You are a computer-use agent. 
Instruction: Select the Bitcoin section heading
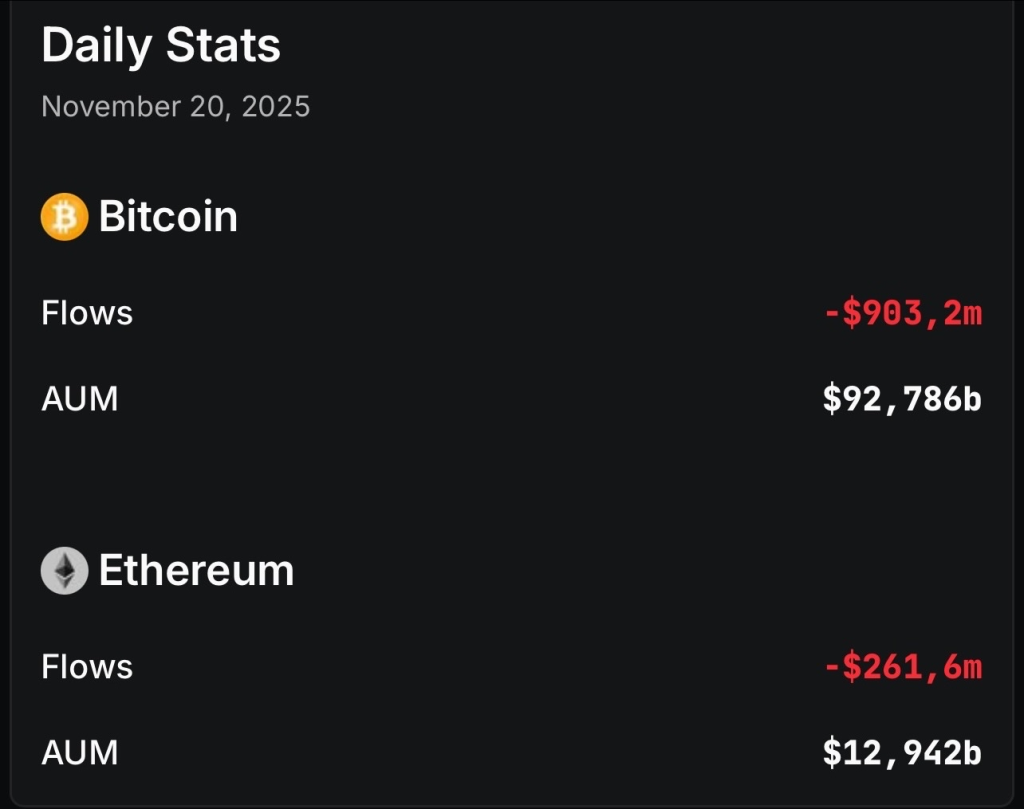click(168, 217)
